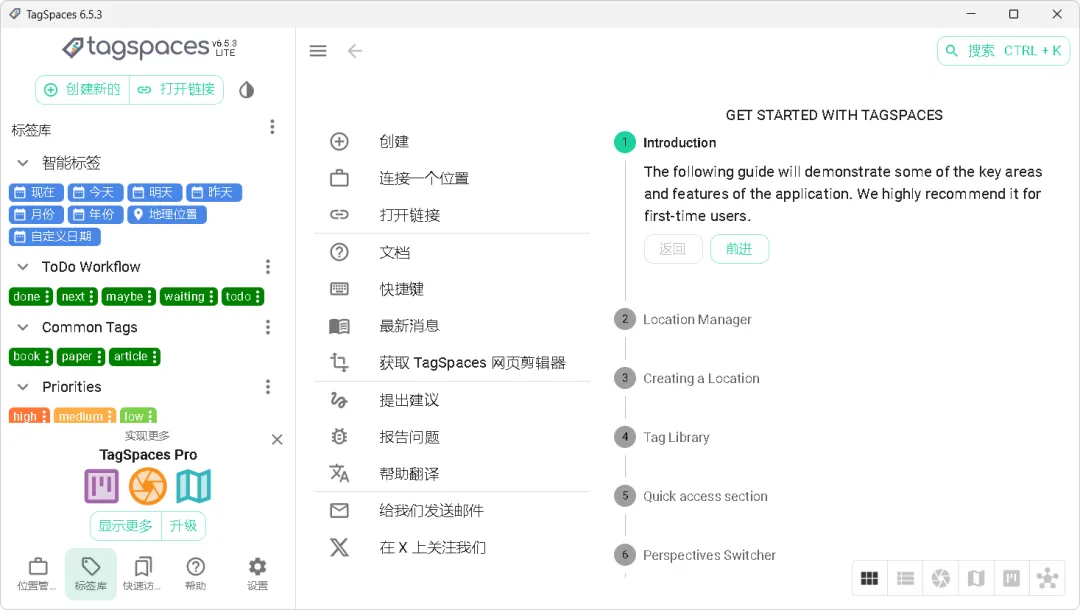Click the 最新消息 news book icon
Image resolution: width=1080 pixels, height=610 pixels.
[x=339, y=326]
